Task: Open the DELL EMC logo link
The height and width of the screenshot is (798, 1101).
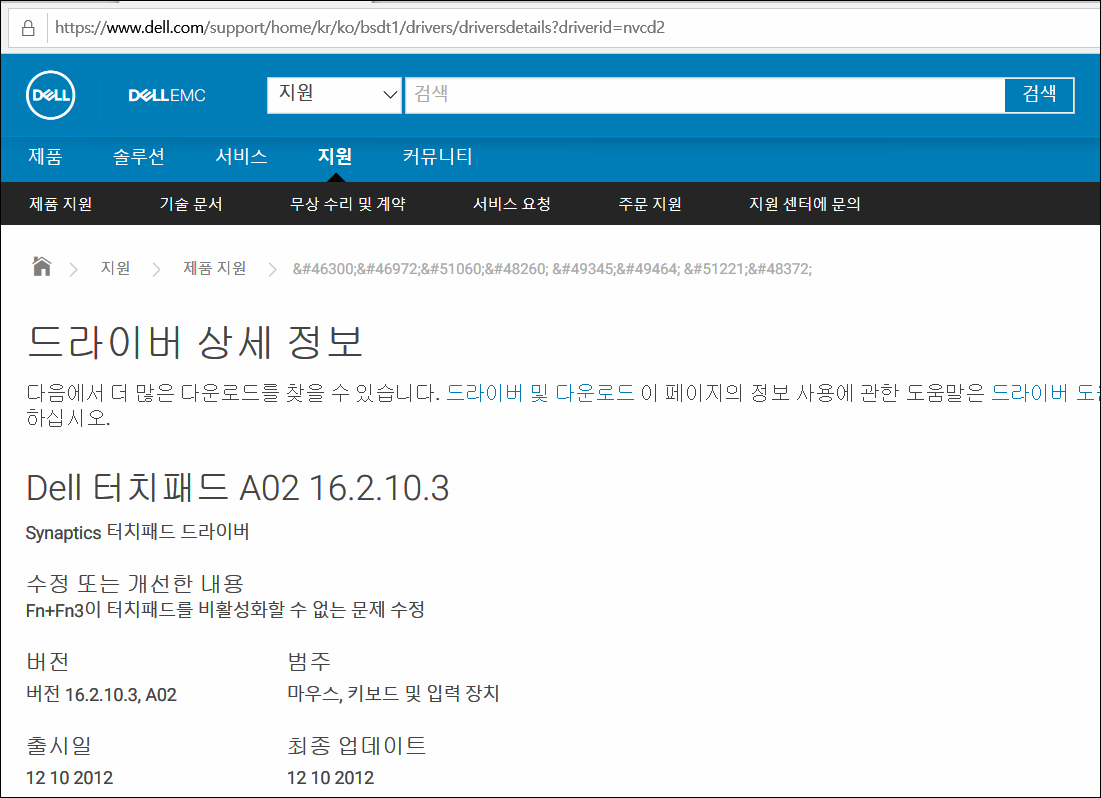Action: click(166, 96)
